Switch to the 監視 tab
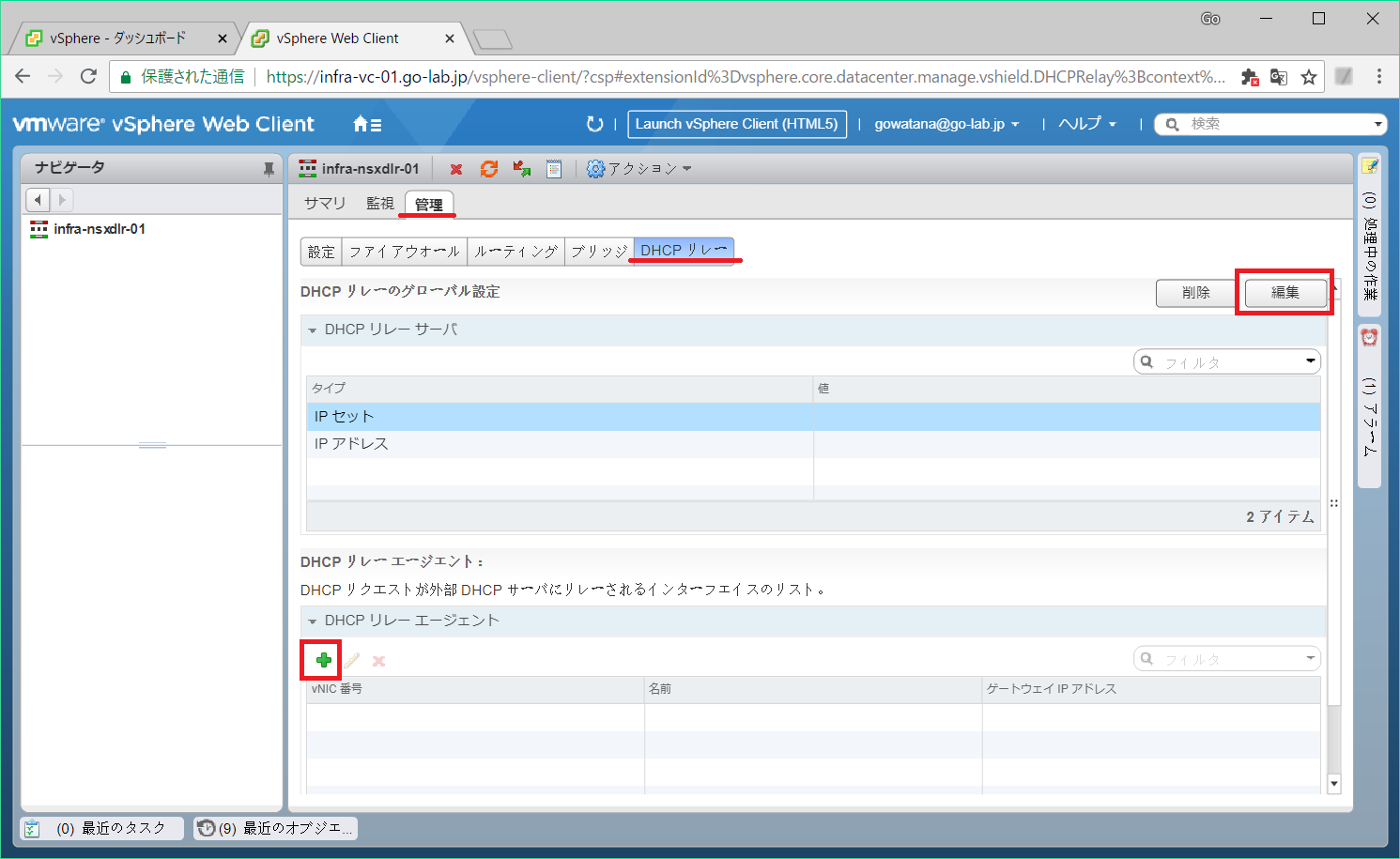The width and height of the screenshot is (1400, 859). pos(380,204)
